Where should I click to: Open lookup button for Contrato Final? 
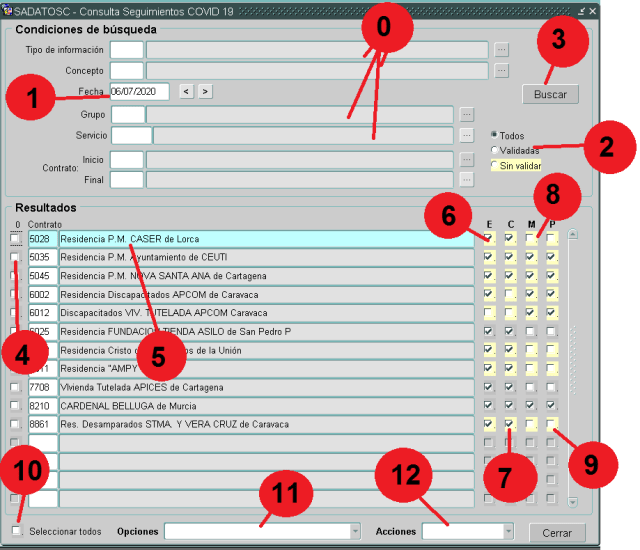[x=466, y=179]
